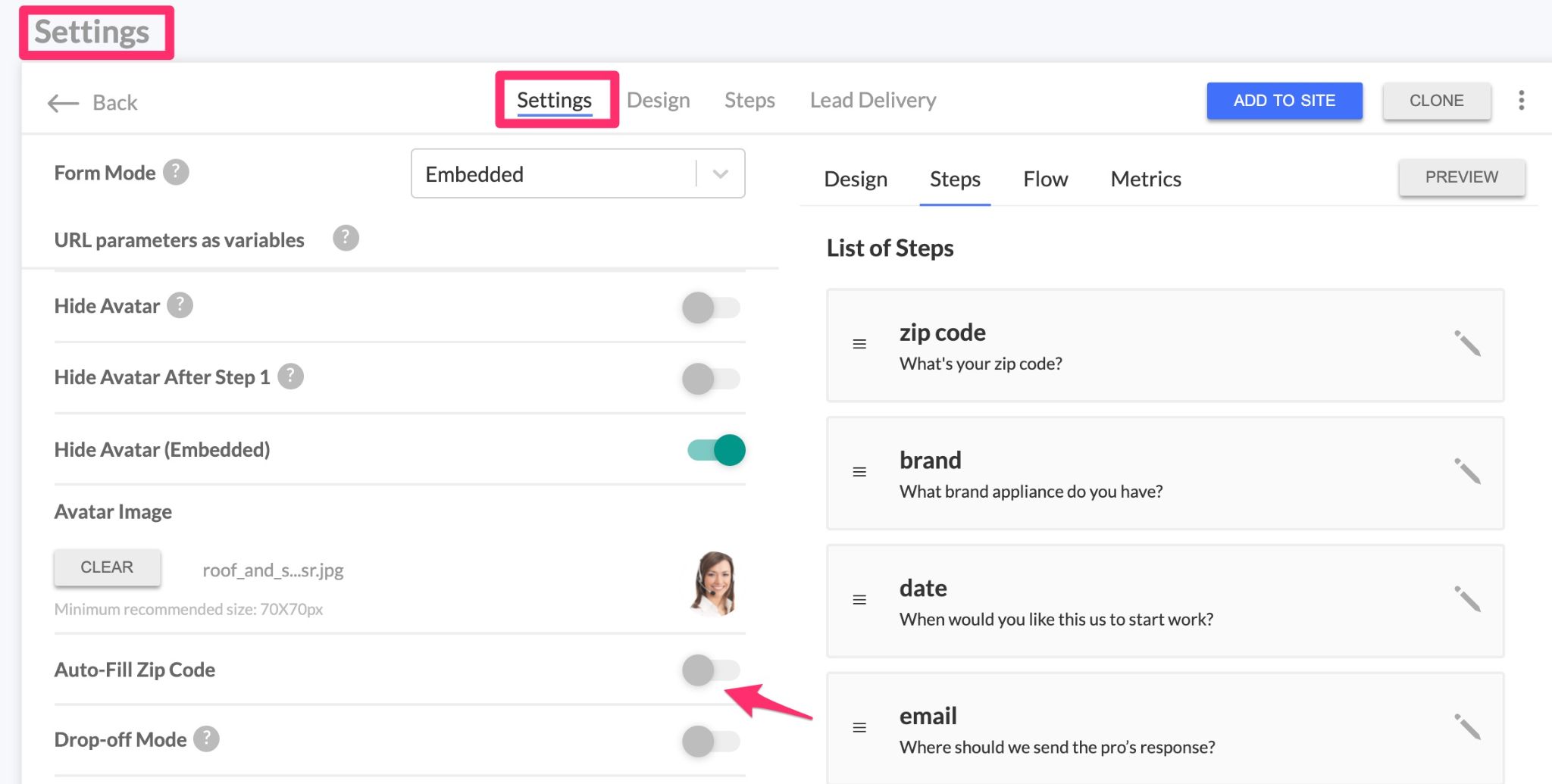
Task: Switch to the Lead Delivery tab
Action: coord(872,101)
